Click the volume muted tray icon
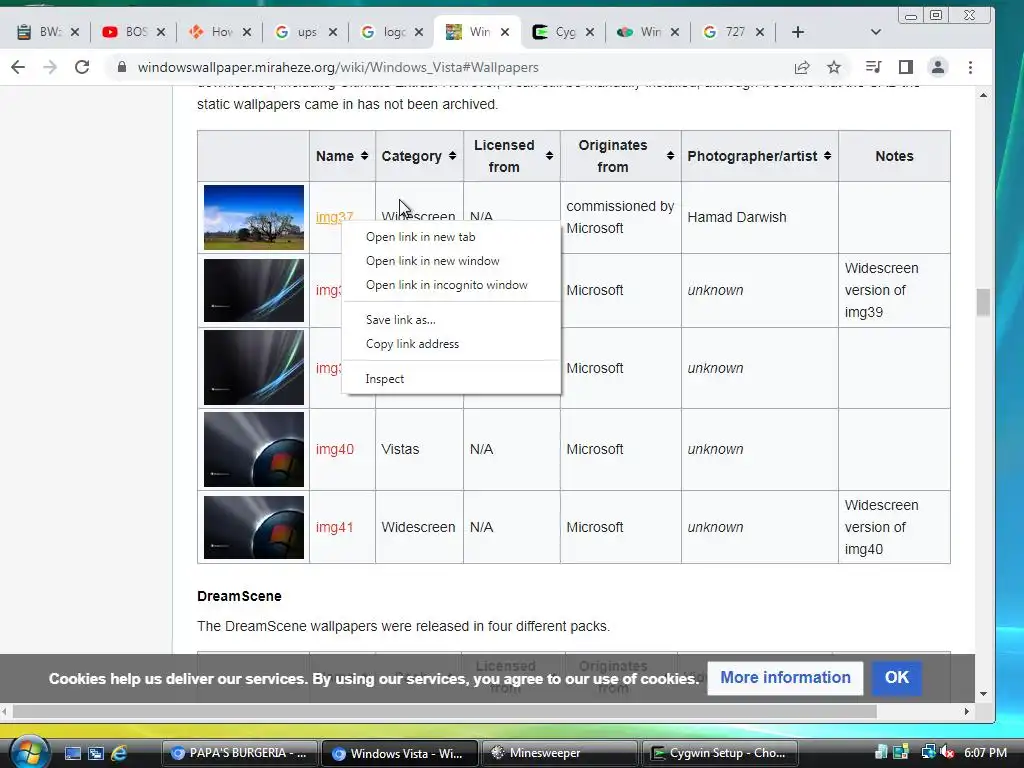The width and height of the screenshot is (1024, 768). click(x=947, y=752)
